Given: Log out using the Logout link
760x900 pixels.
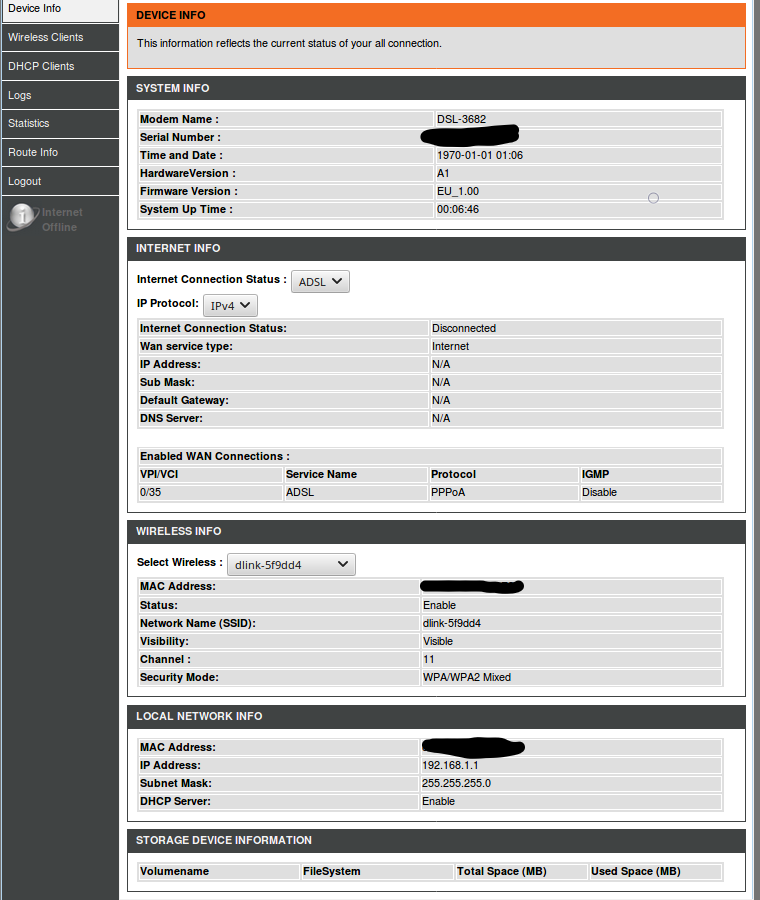Looking at the screenshot, I should click(x=25, y=181).
